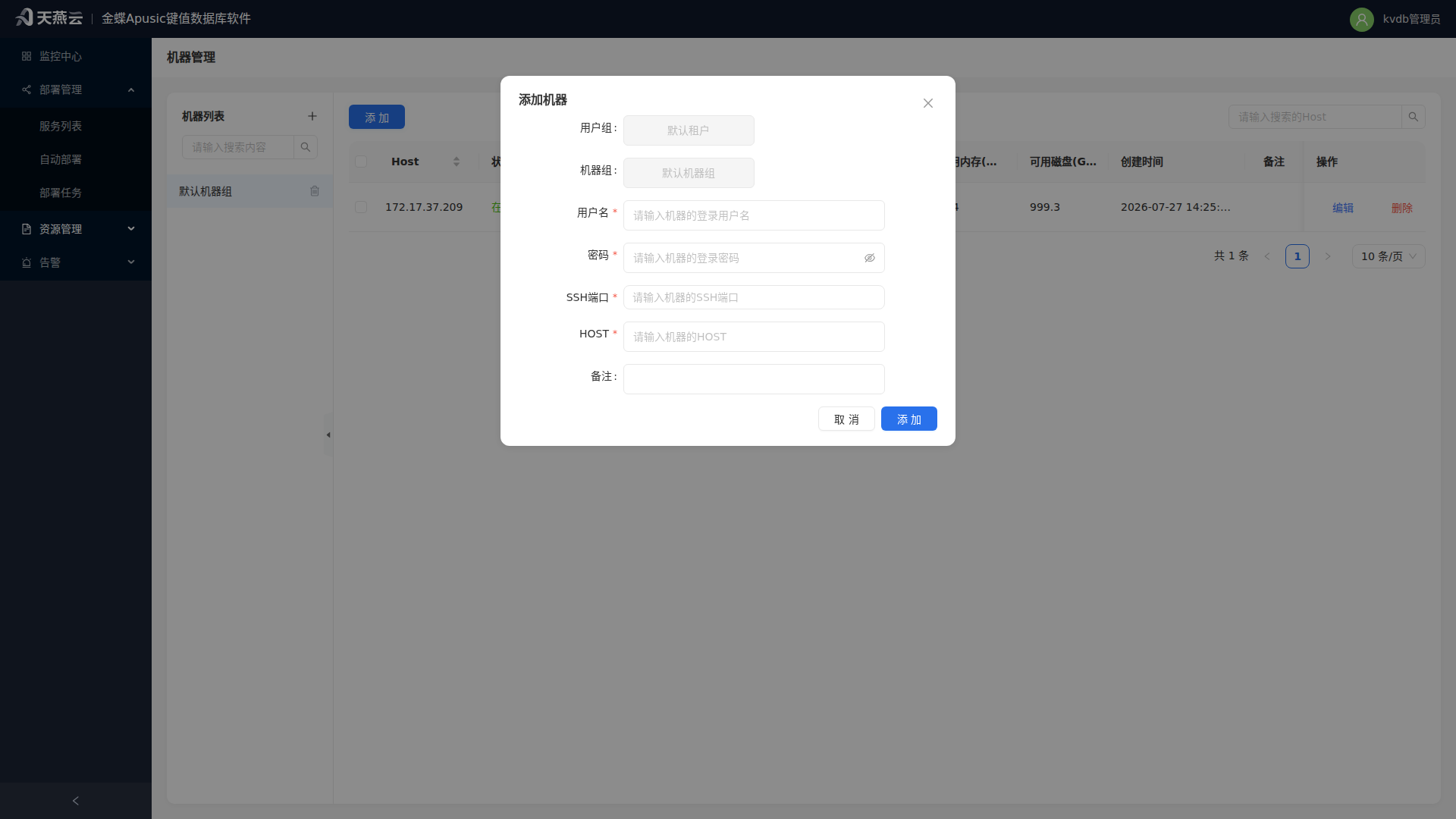Click 删除 link for 172.17.37.209

click(1402, 208)
